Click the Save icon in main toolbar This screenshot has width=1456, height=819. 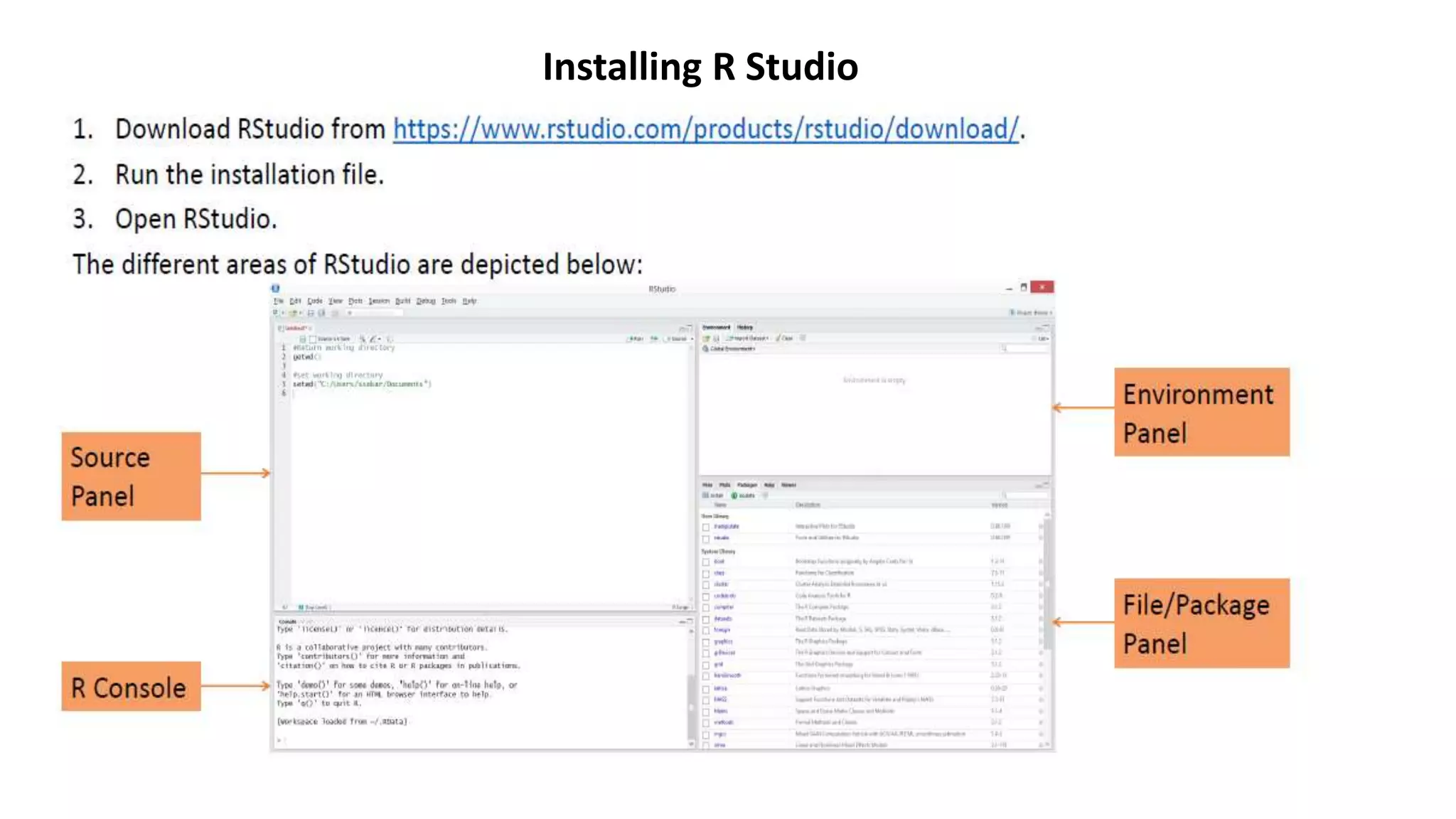coord(311,313)
